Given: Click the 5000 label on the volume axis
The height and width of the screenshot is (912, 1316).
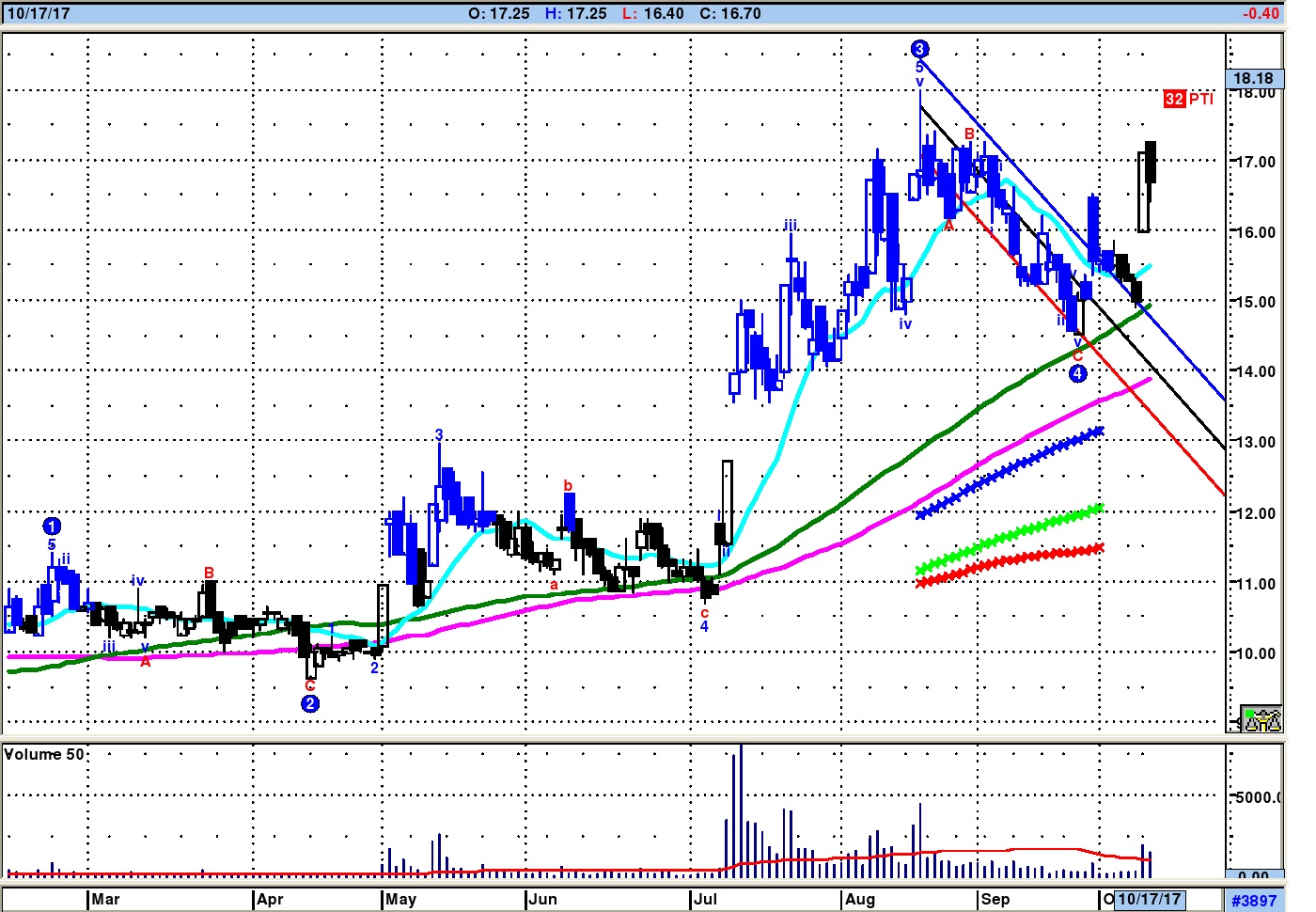Looking at the screenshot, I should 1257,797.
